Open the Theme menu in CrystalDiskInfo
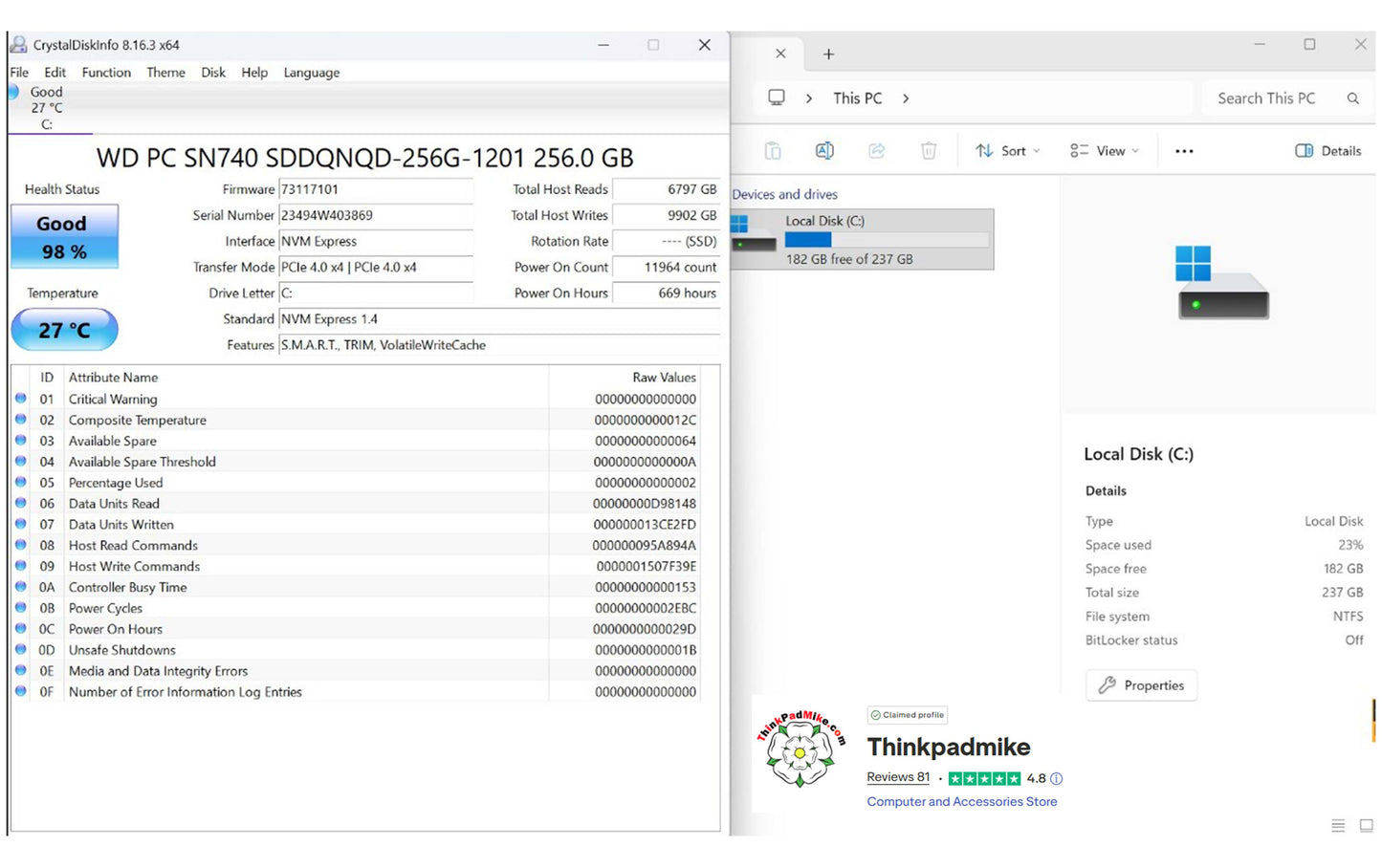 coord(165,73)
